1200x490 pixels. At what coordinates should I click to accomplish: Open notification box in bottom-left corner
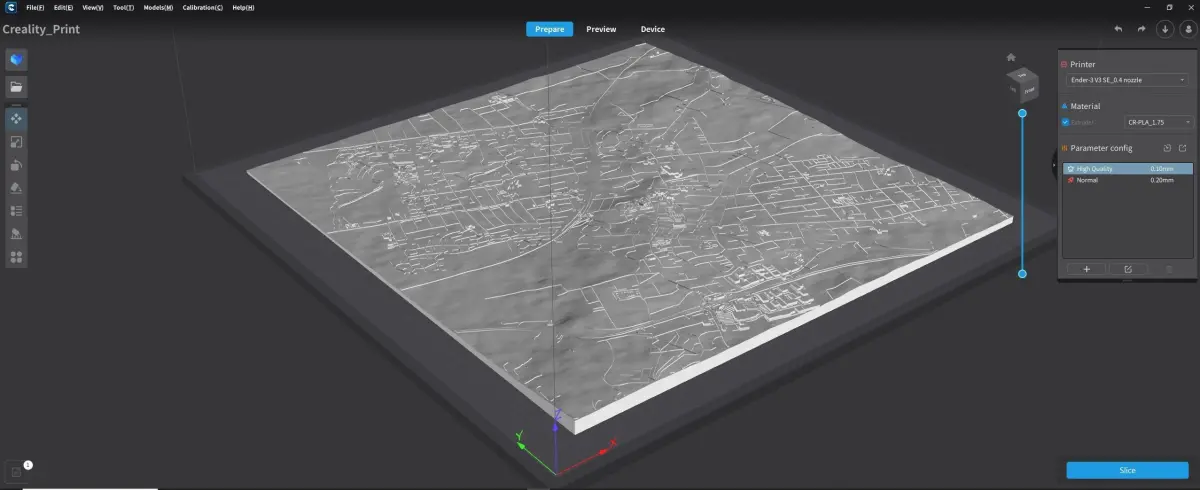tap(15, 471)
